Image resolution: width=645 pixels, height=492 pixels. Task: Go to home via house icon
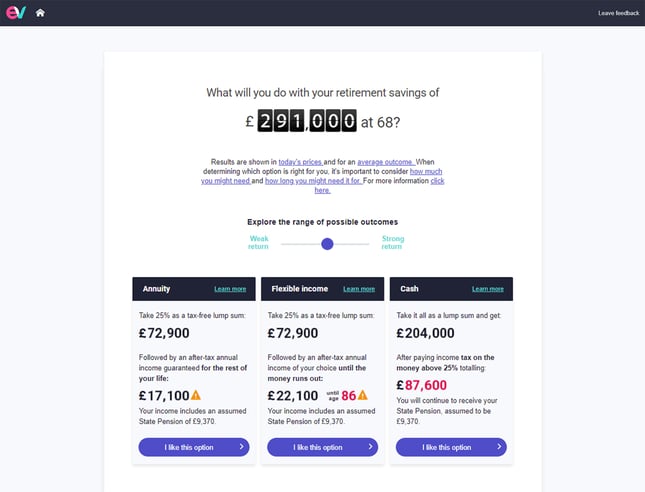40,13
